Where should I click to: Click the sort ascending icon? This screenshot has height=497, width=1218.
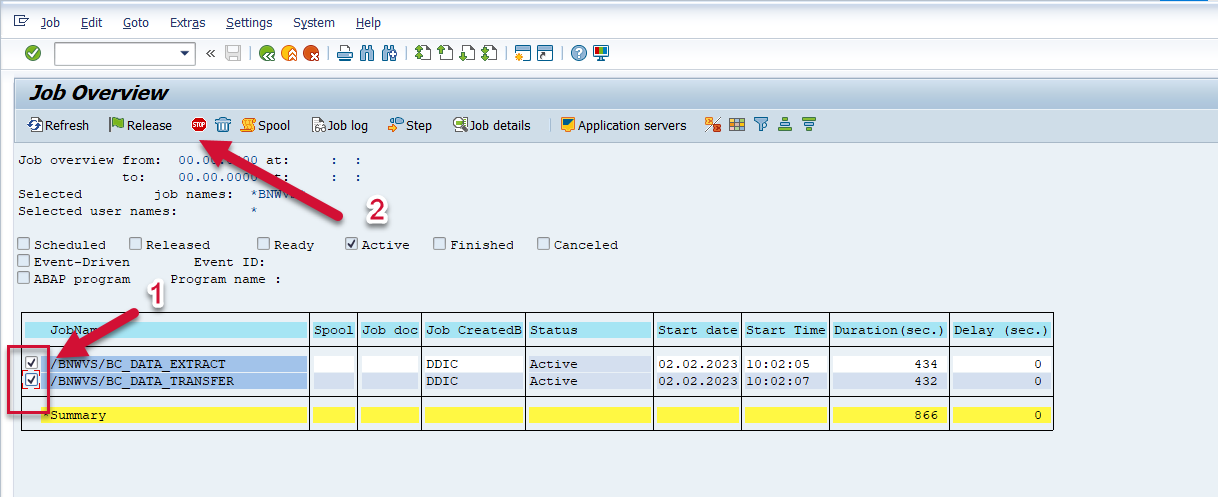[785, 125]
